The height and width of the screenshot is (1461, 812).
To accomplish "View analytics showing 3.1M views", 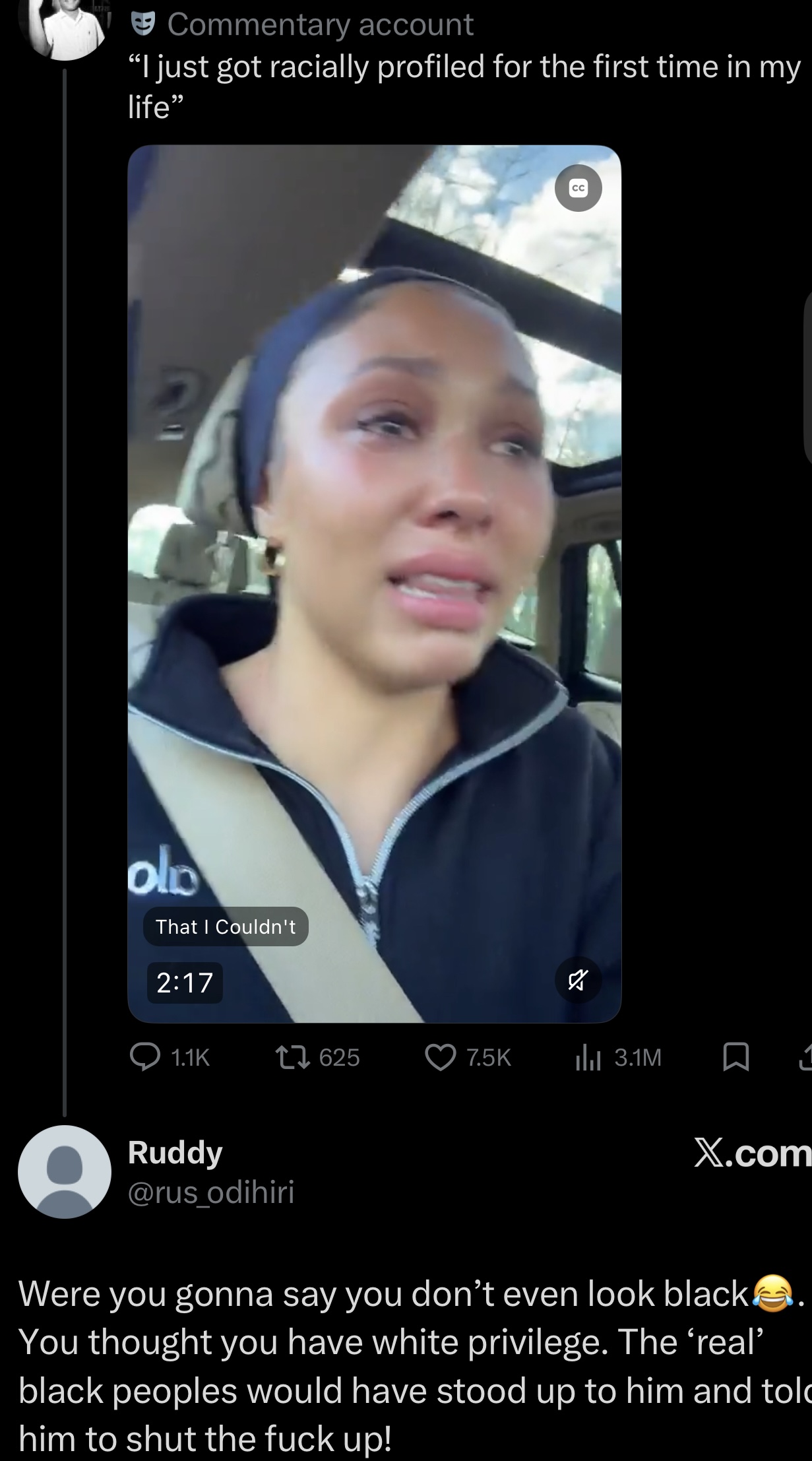I will point(618,1057).
